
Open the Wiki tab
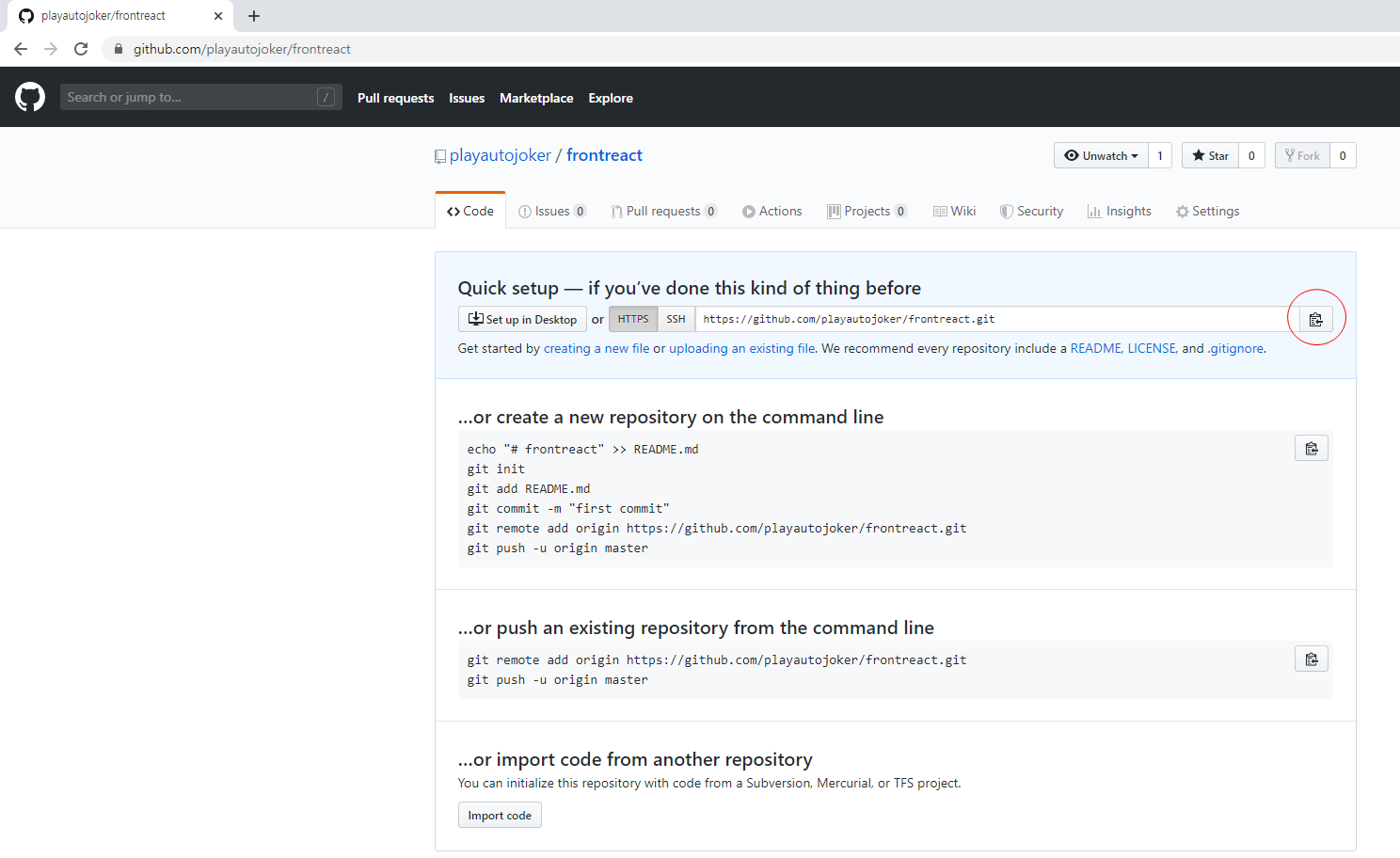[x=955, y=211]
